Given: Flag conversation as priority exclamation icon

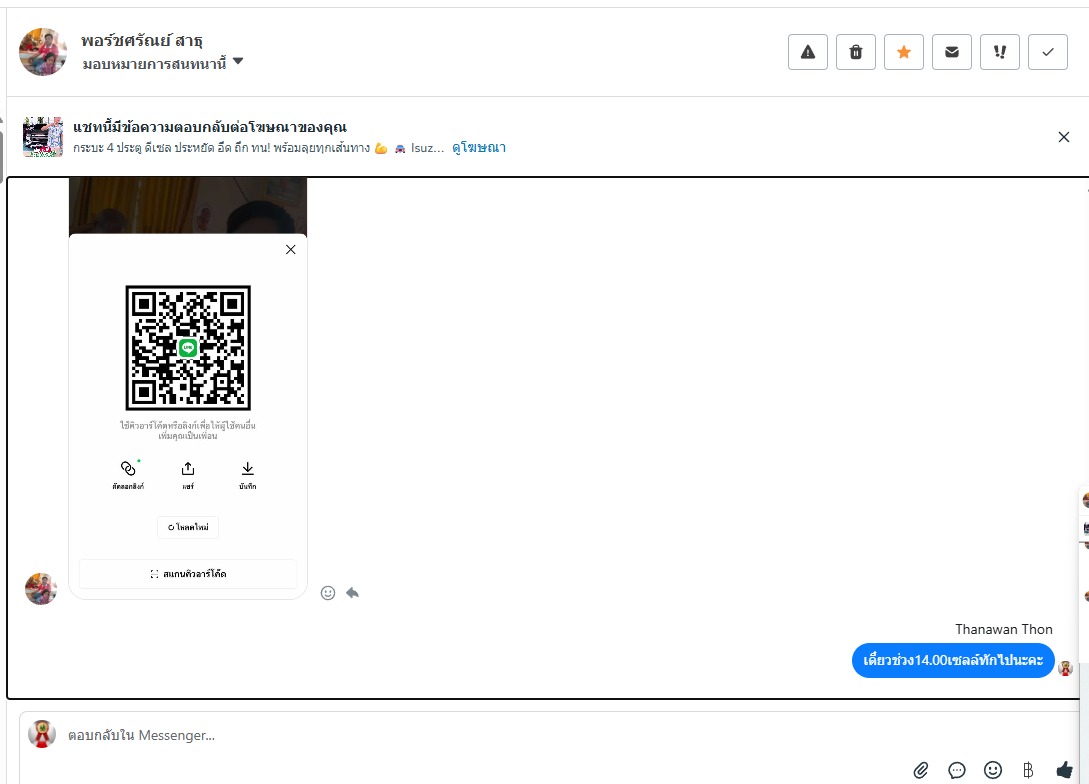Looking at the screenshot, I should point(999,52).
